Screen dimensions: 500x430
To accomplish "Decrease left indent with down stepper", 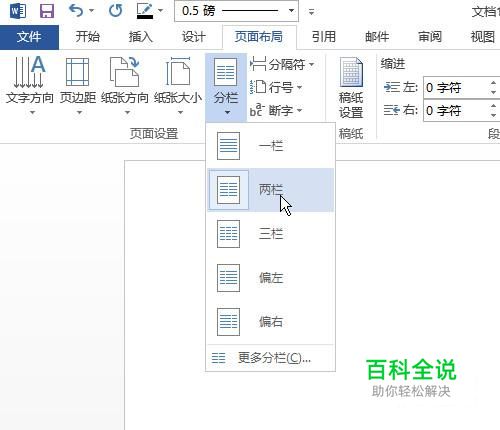I will click(x=494, y=93).
